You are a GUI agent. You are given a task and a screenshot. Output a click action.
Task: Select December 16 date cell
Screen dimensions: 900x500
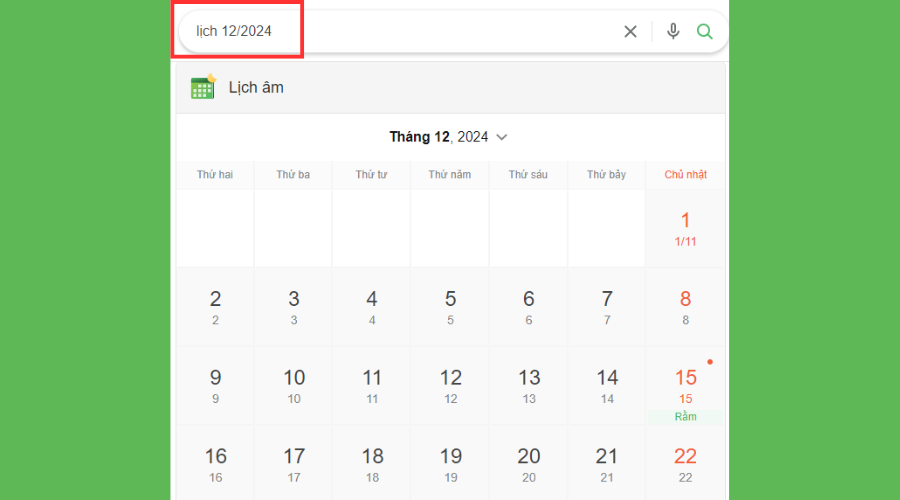[x=215, y=464]
